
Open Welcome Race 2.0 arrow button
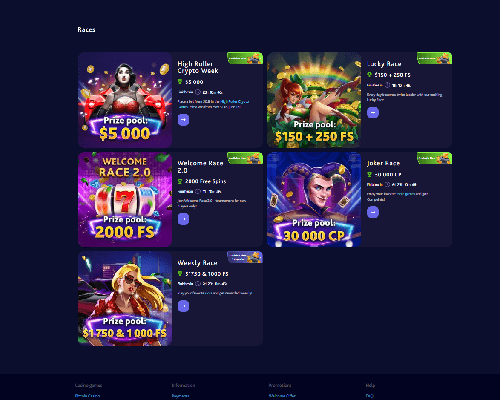[183, 219]
